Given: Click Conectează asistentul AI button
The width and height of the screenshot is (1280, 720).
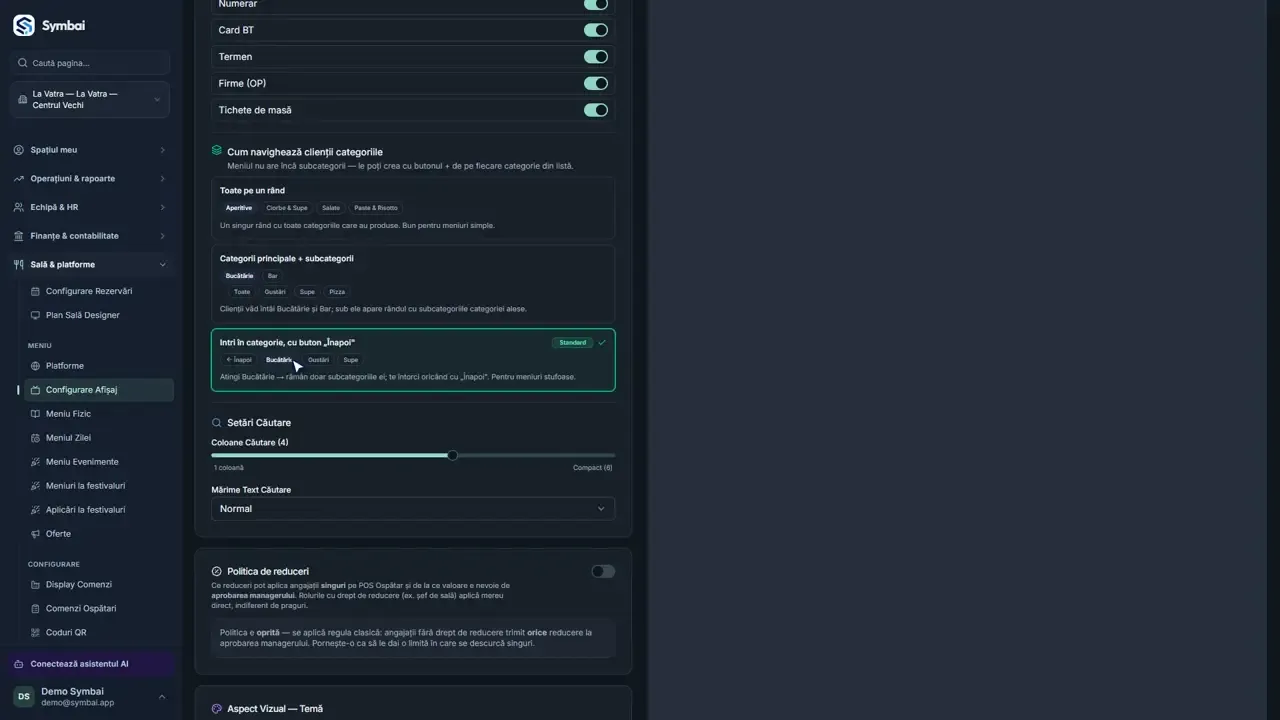Looking at the screenshot, I should [x=93, y=664].
